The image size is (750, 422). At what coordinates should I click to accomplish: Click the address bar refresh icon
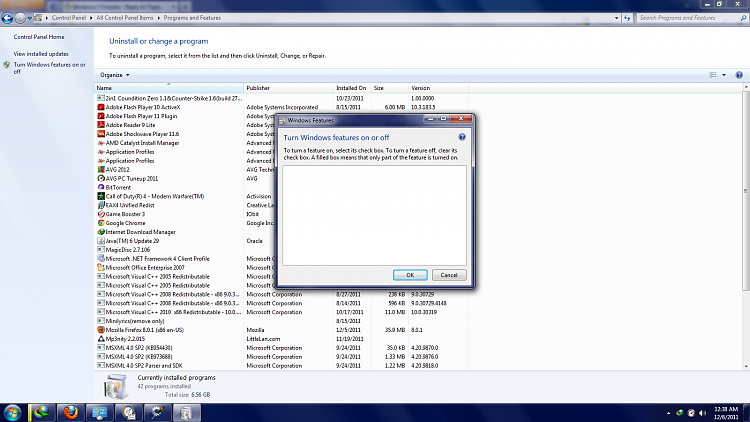627,18
